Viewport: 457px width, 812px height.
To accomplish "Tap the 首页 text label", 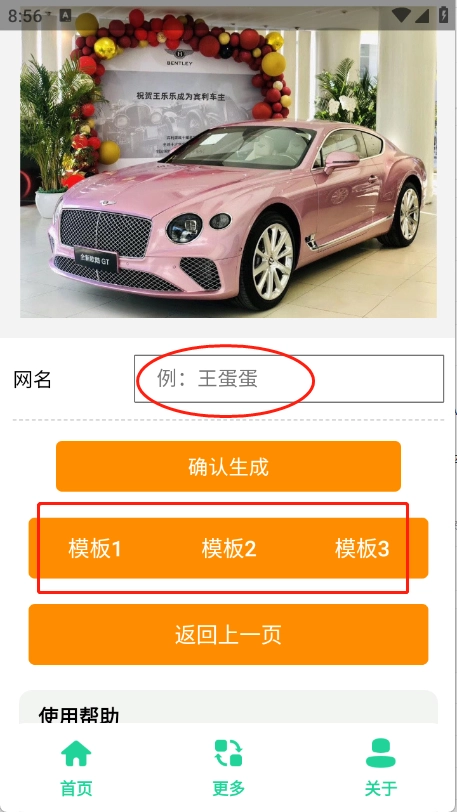I will pos(76,789).
